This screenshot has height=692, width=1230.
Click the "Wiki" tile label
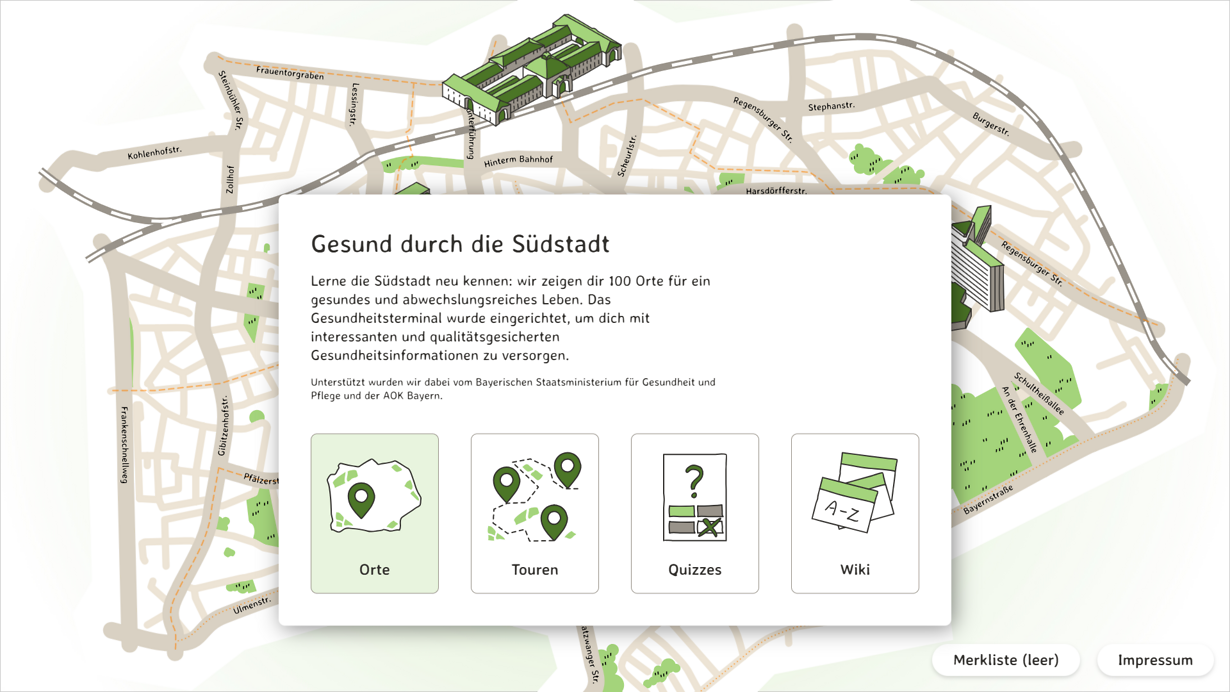[855, 570]
